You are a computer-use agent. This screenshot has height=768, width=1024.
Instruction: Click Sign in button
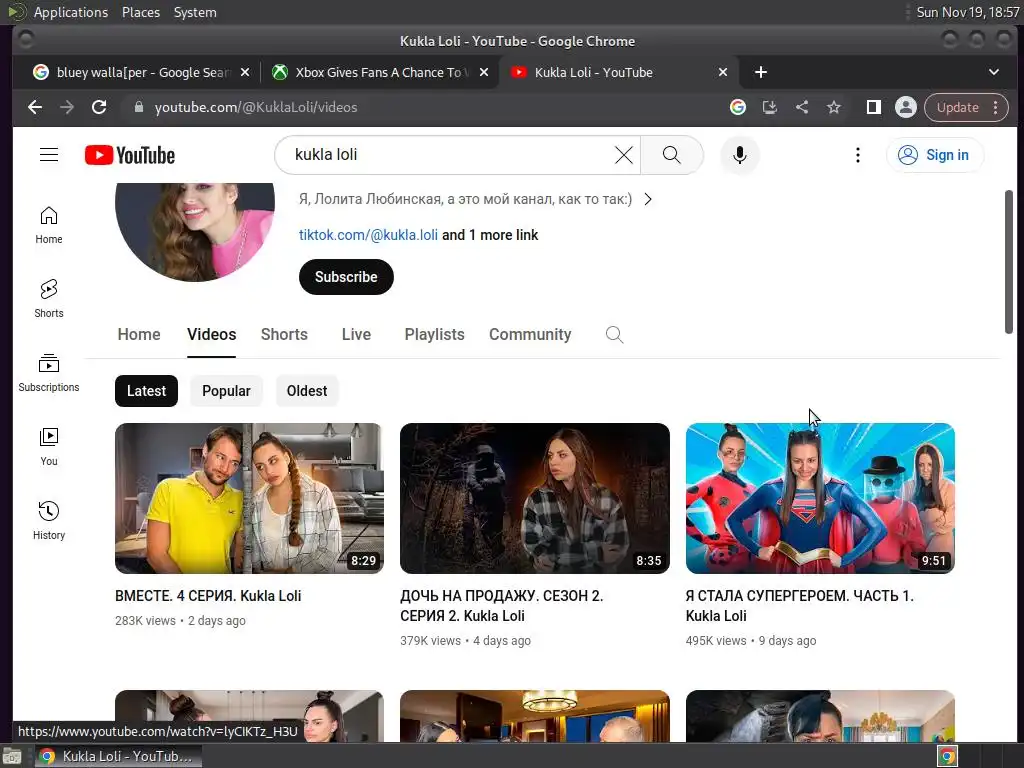point(935,155)
